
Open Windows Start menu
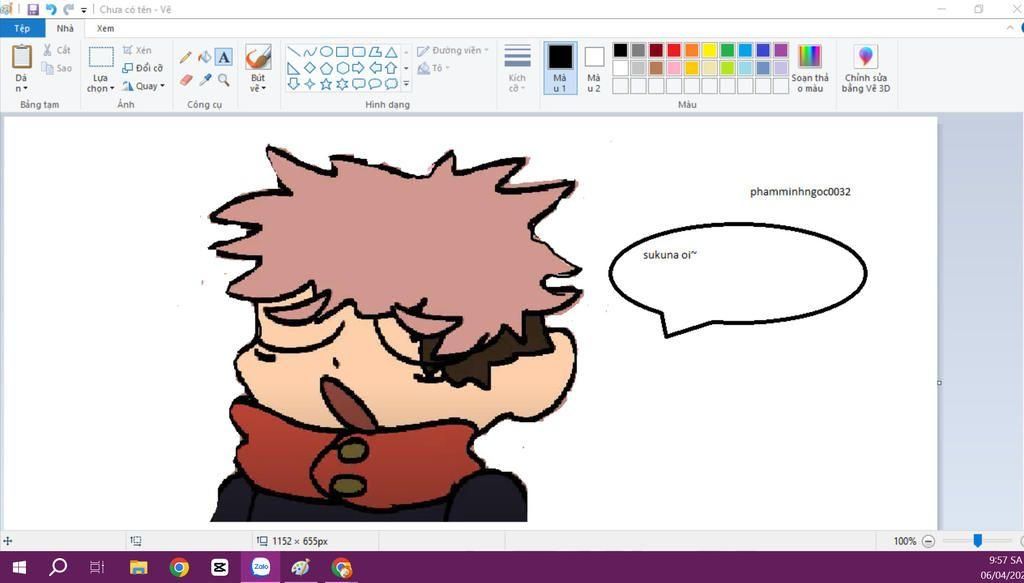[19, 567]
